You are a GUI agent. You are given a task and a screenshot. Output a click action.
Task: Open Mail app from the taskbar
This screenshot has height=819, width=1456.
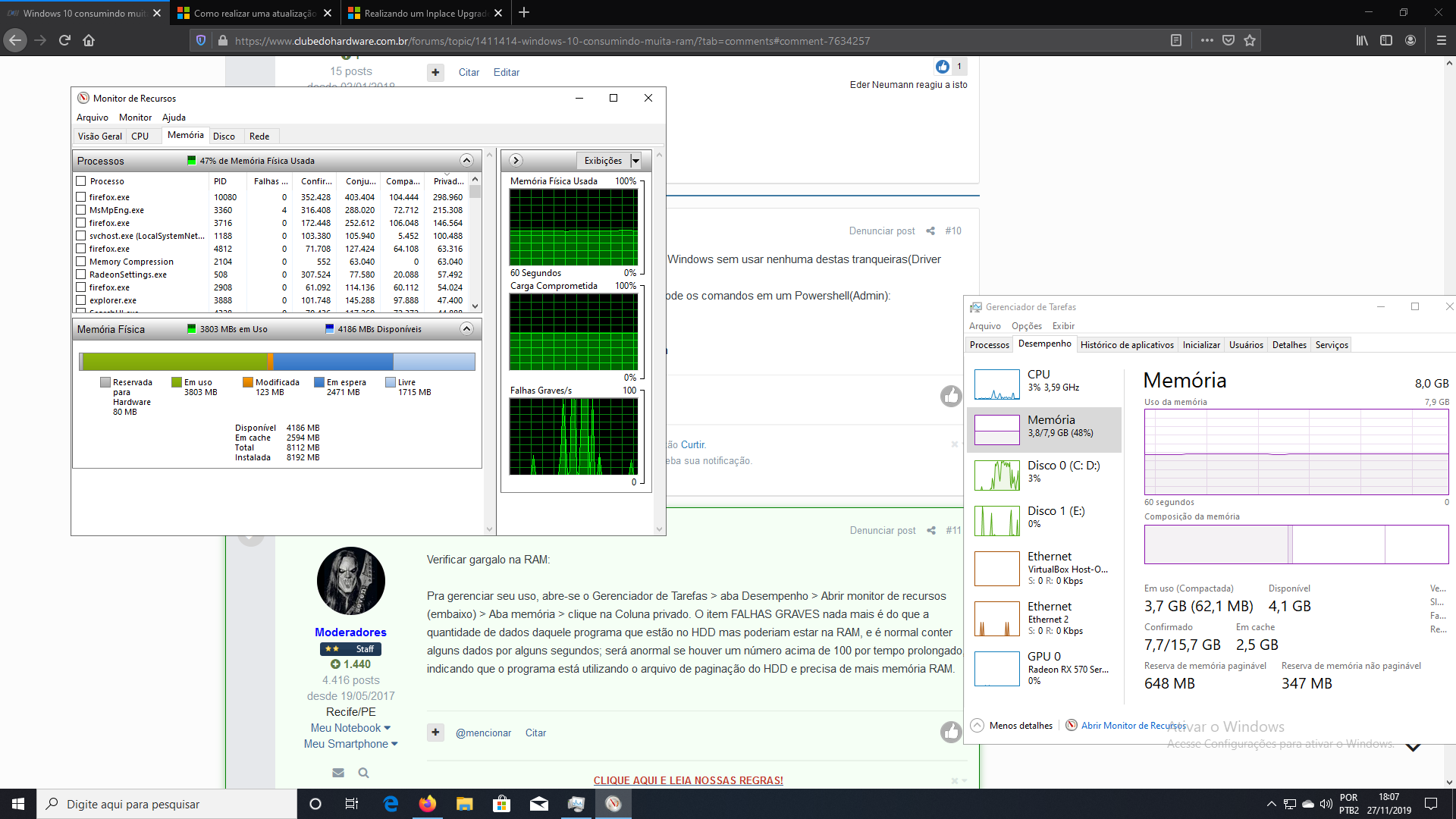539,804
